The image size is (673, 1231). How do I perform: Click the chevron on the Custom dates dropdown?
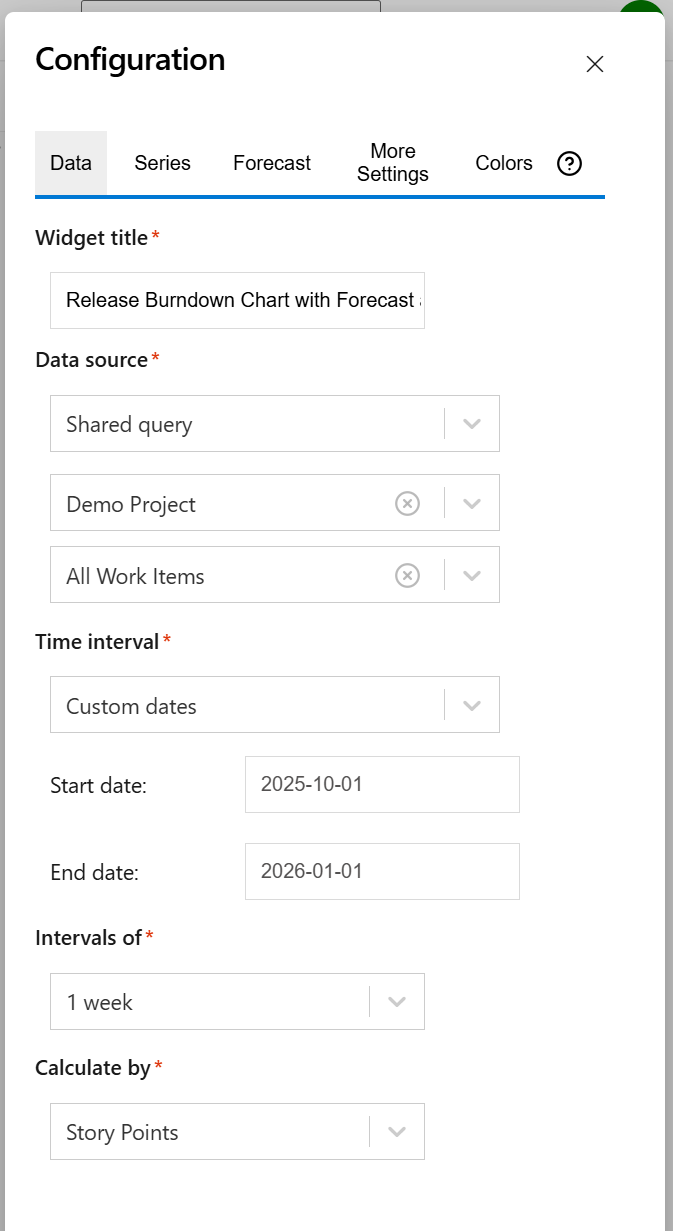click(x=472, y=704)
